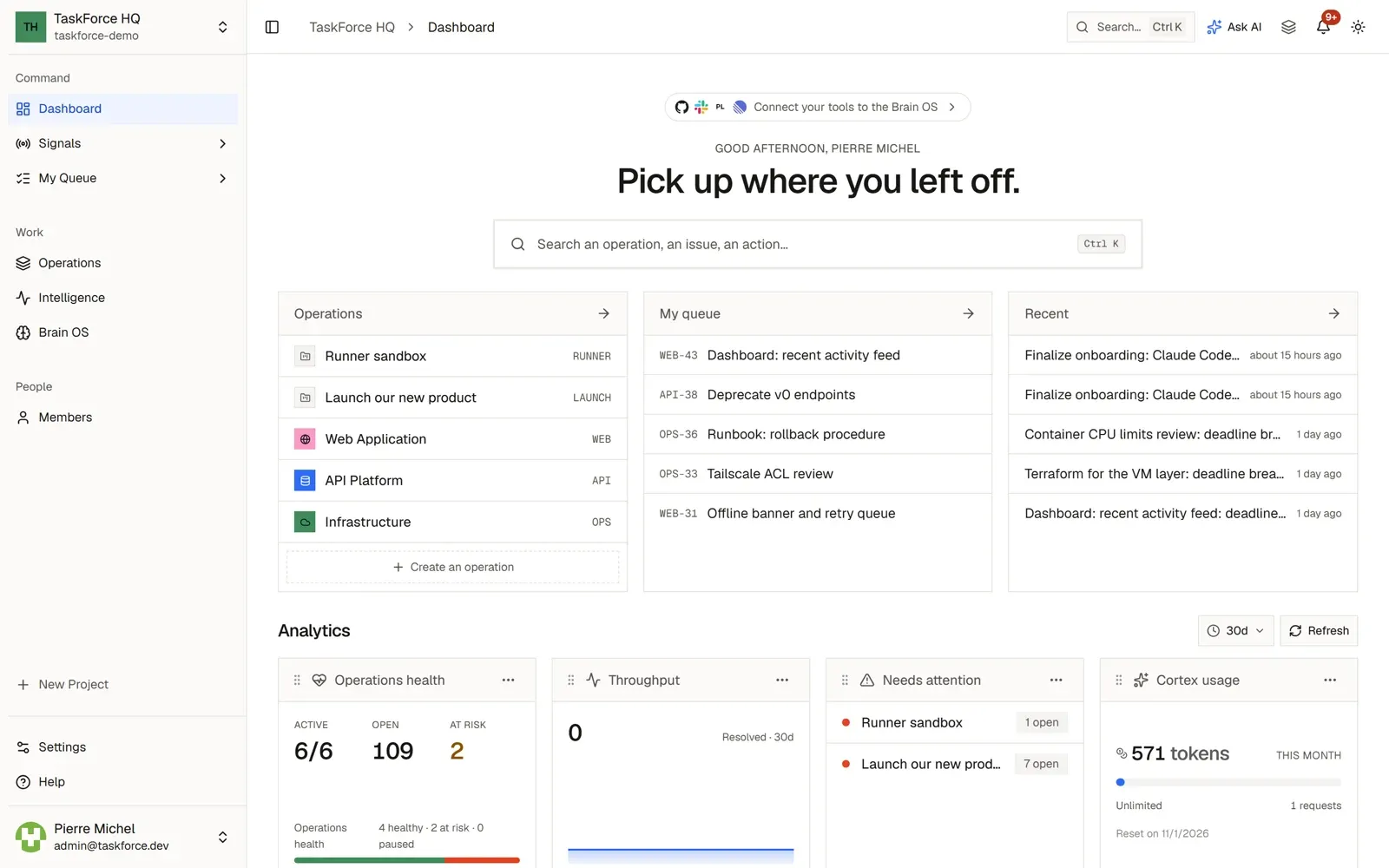Switch theme with the sun icon
This screenshot has width=1389, height=868.
pyautogui.click(x=1358, y=27)
